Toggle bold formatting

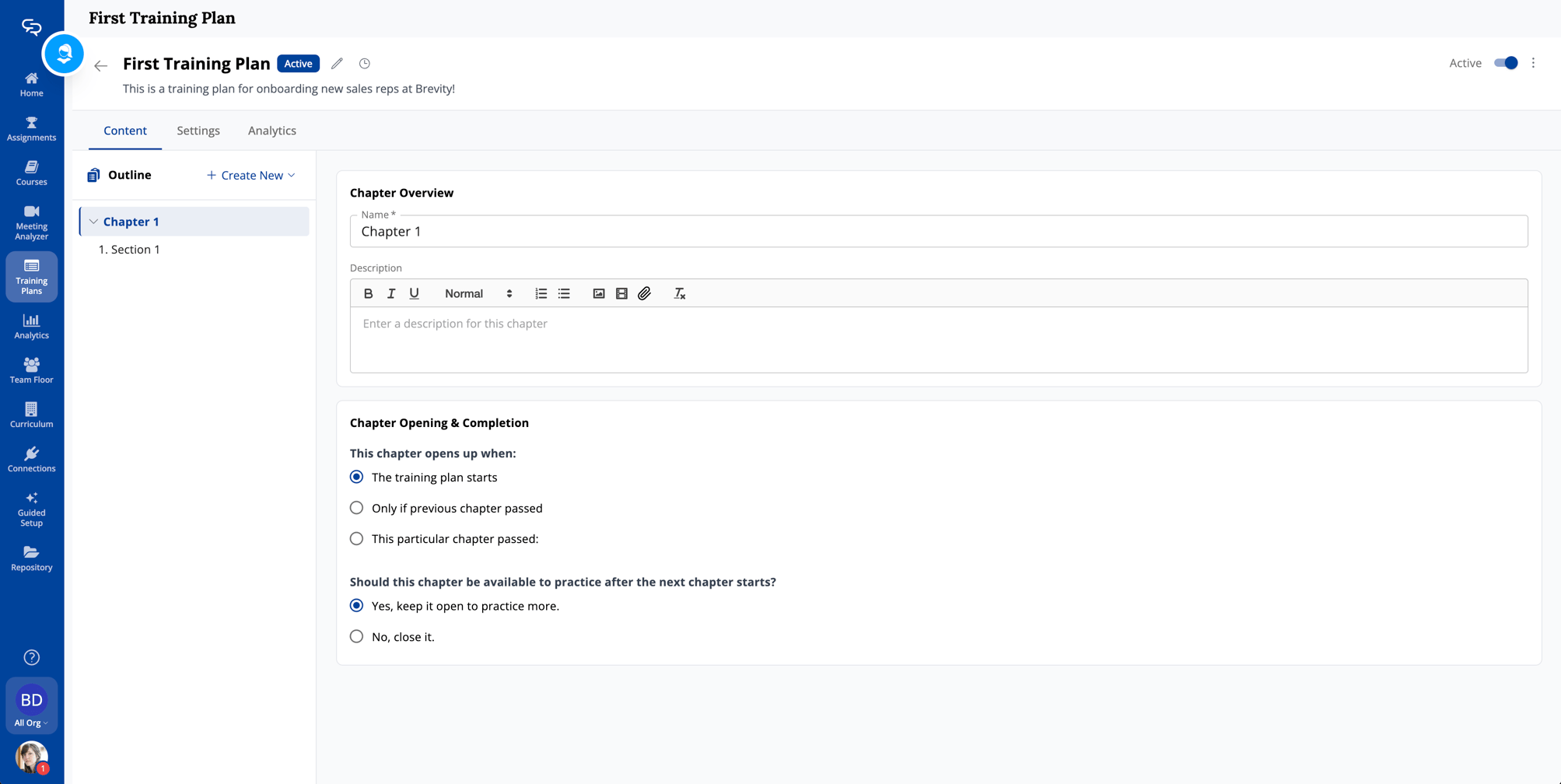pyautogui.click(x=369, y=293)
